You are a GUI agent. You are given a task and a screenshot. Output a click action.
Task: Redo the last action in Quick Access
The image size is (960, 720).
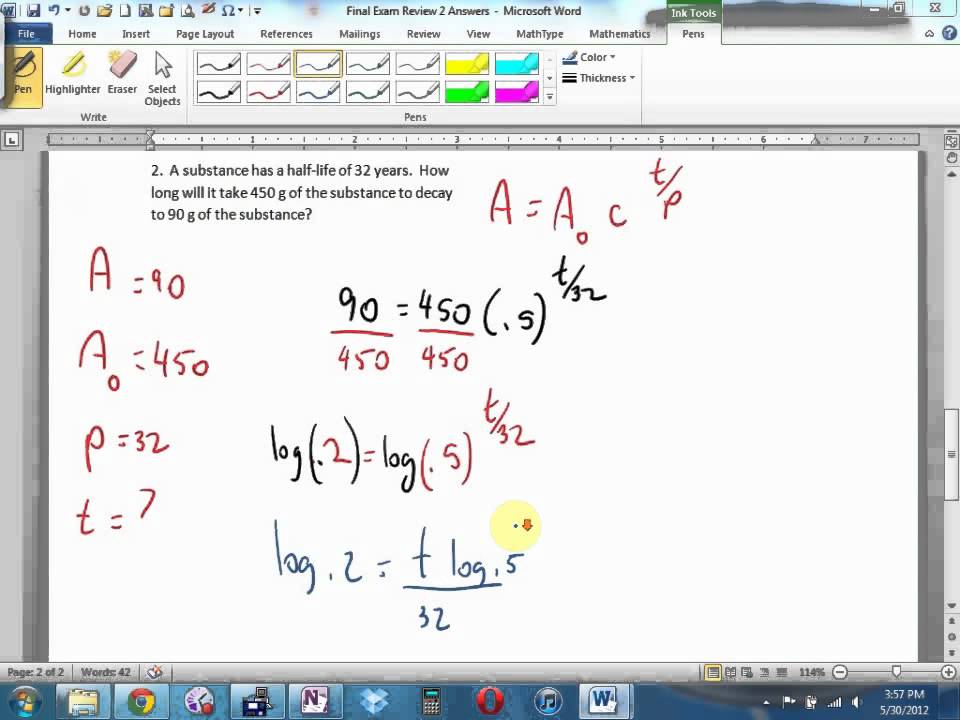coord(84,10)
